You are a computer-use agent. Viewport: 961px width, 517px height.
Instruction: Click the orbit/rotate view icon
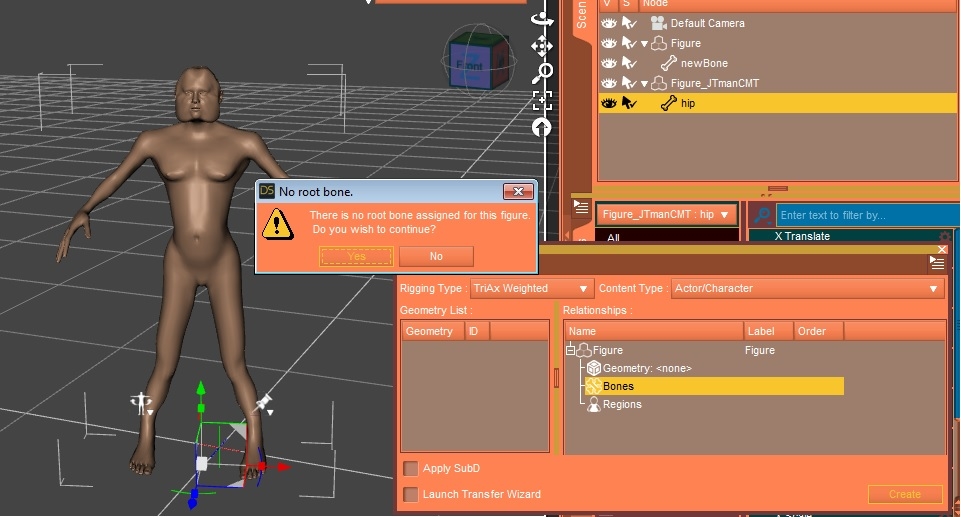[x=542, y=18]
